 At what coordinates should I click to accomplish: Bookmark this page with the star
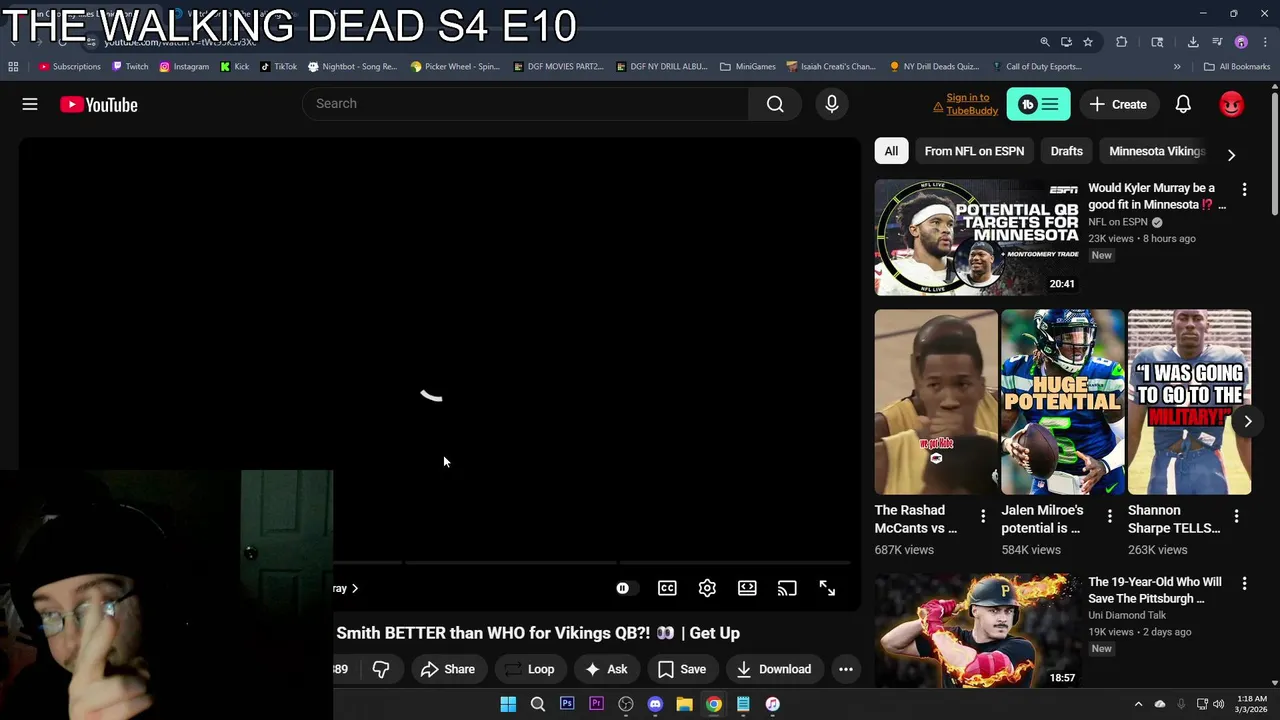click(x=1088, y=42)
